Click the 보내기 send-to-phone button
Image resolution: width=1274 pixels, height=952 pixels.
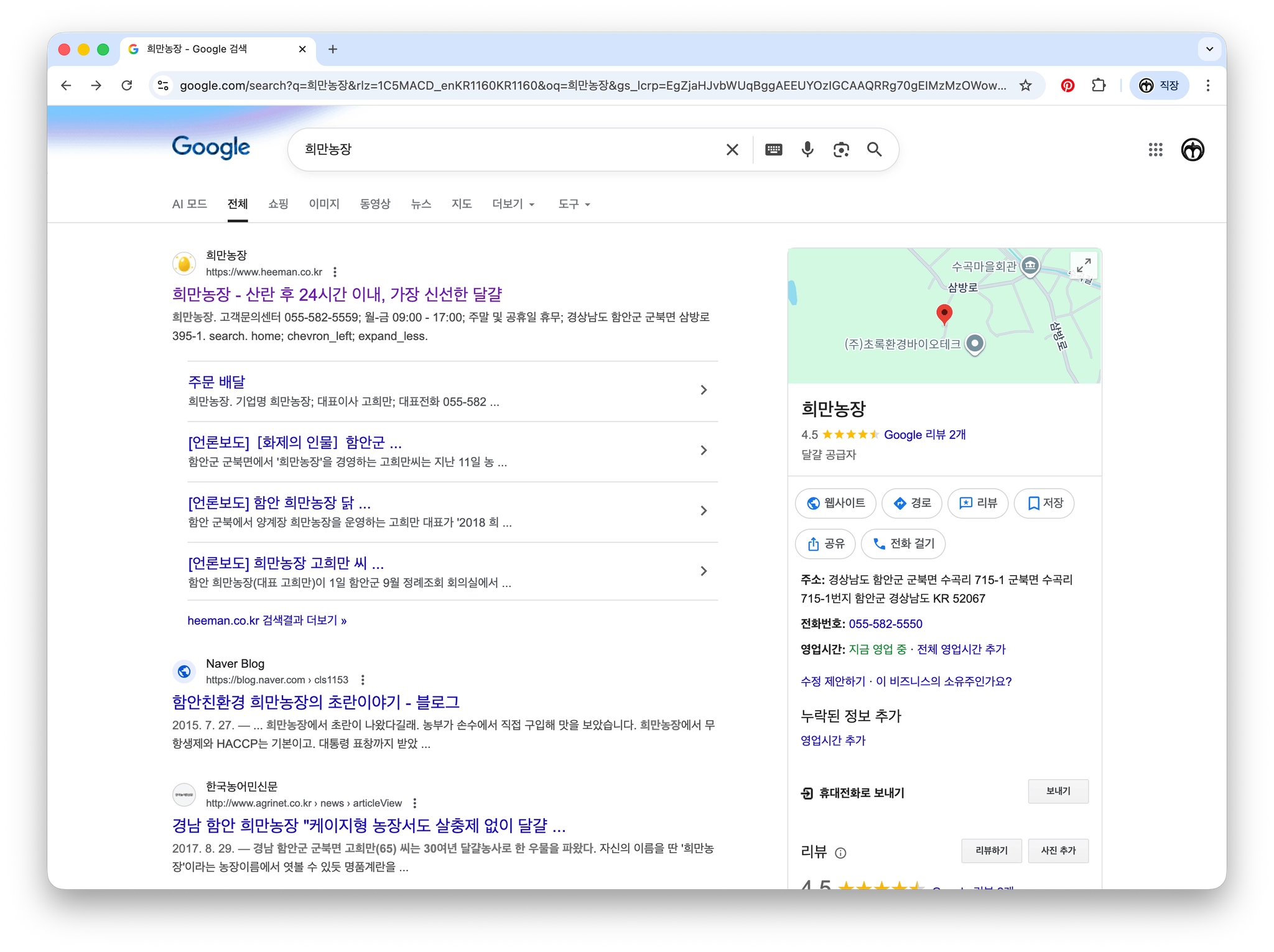pyautogui.click(x=1058, y=791)
